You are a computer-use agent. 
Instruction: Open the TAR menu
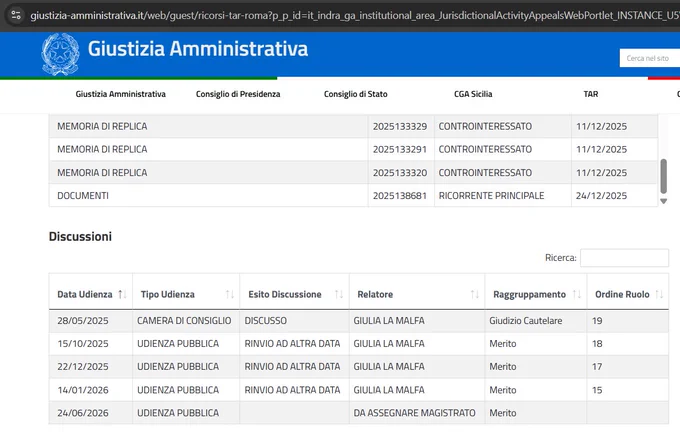click(x=591, y=94)
